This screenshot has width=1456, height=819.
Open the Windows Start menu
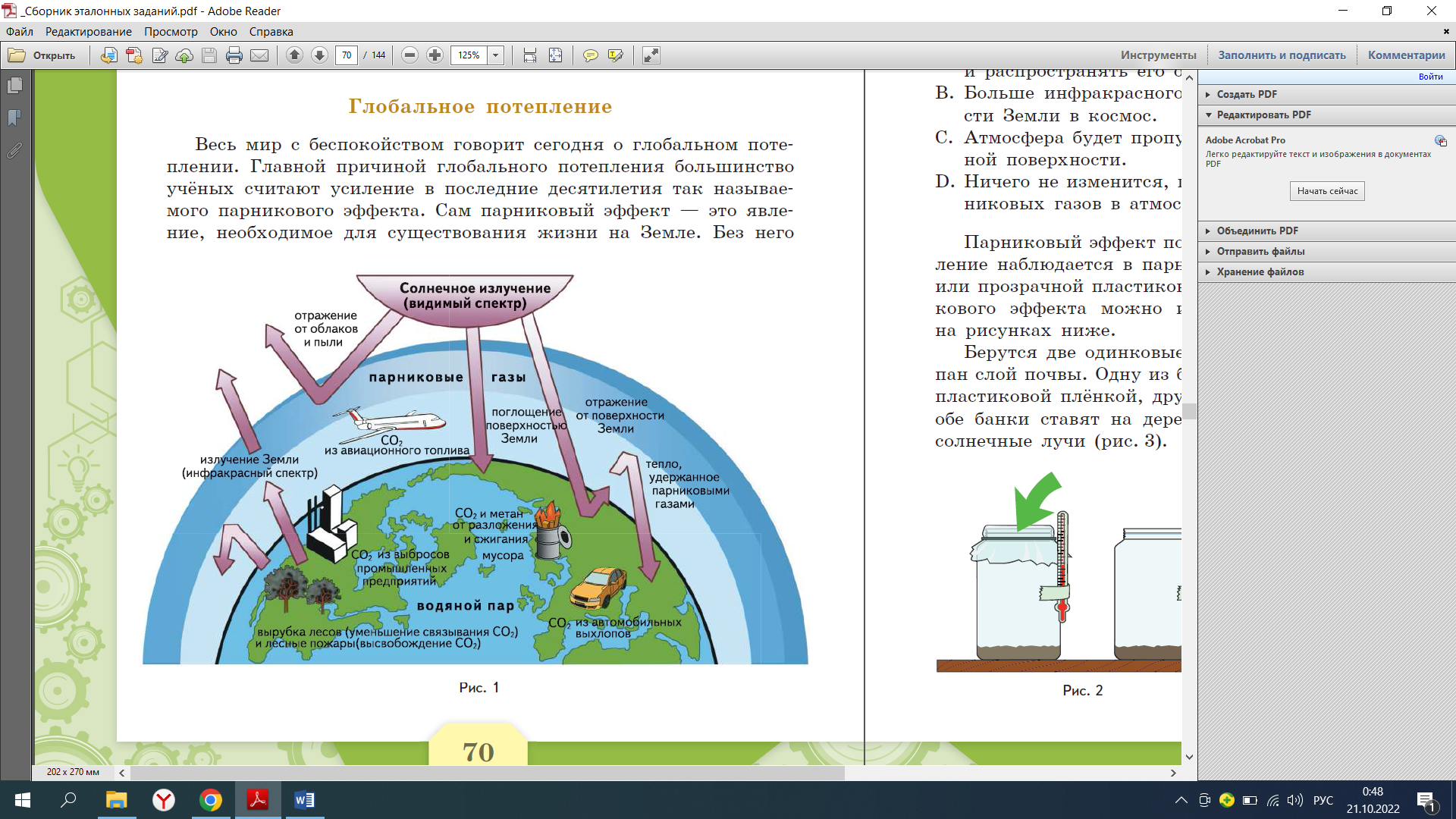[x=23, y=800]
